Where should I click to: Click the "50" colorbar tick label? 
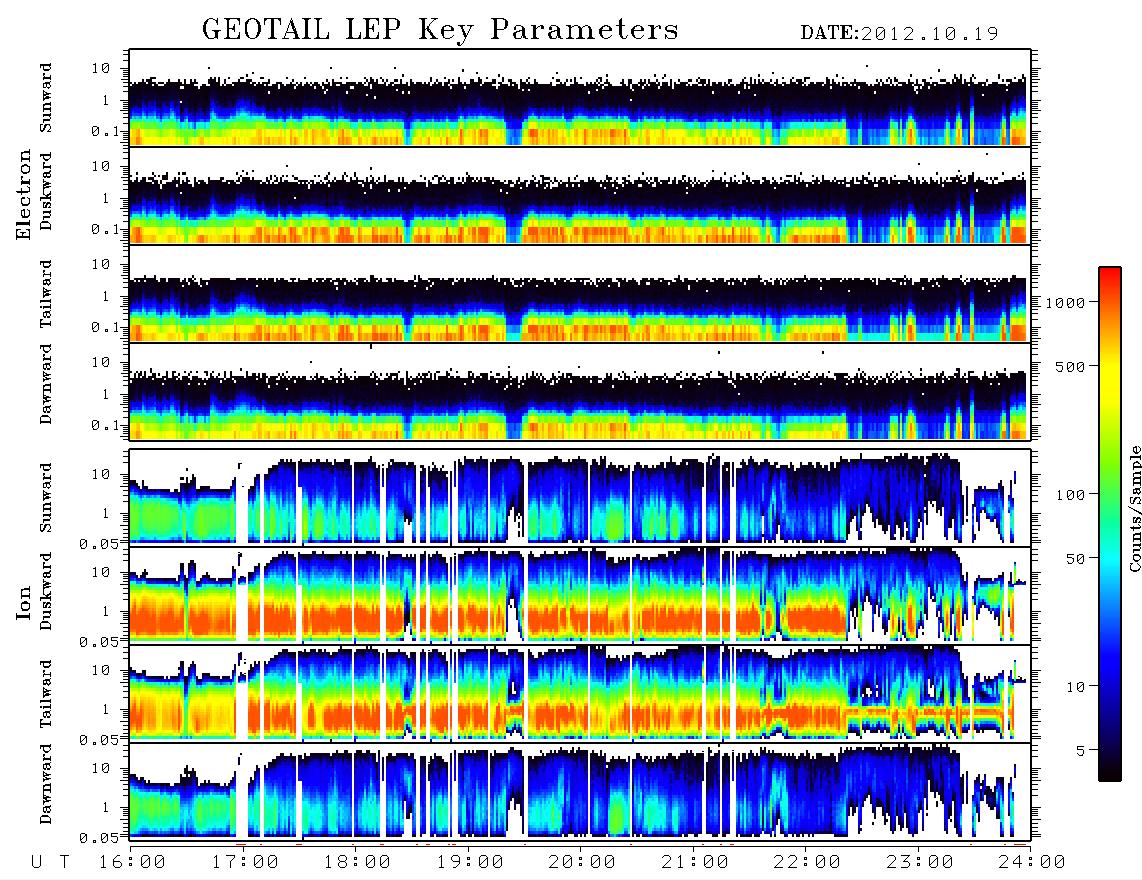(x=1075, y=559)
